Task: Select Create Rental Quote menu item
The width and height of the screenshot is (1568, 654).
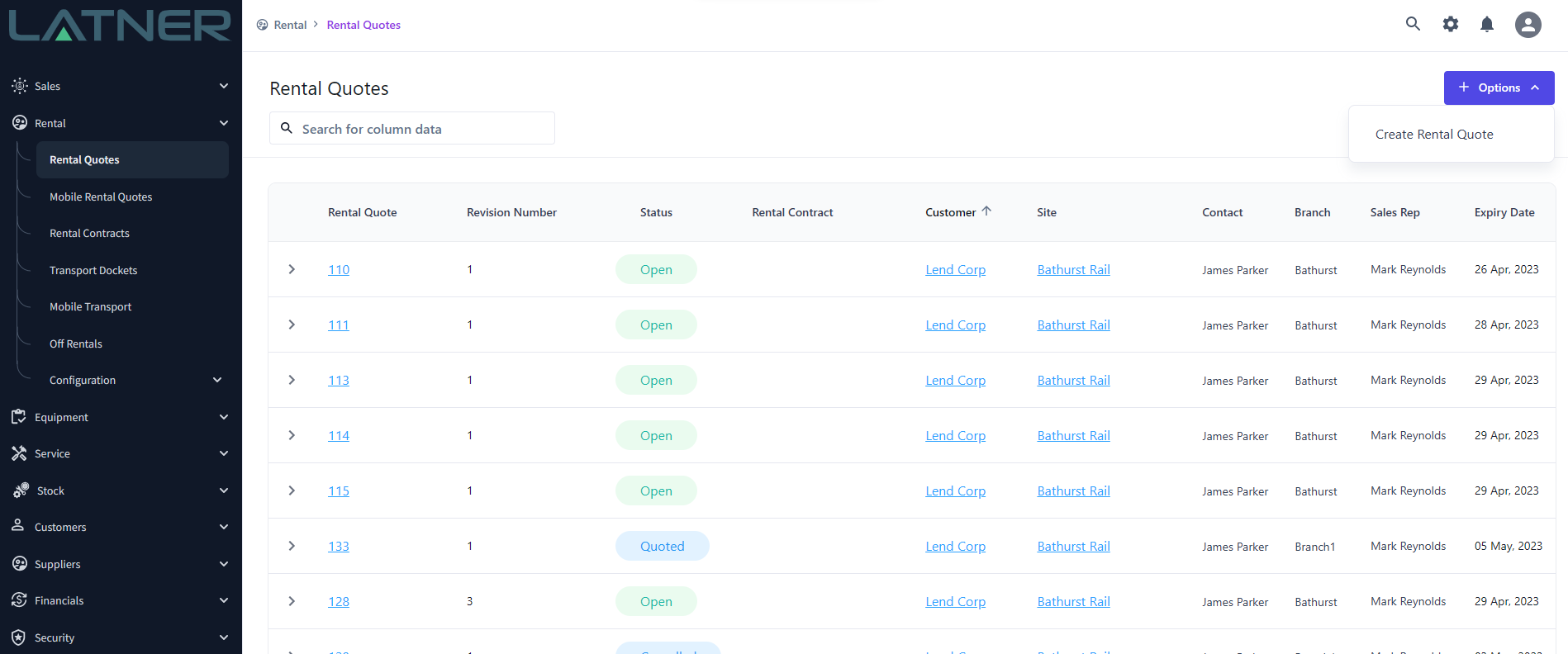Action: tap(1433, 135)
